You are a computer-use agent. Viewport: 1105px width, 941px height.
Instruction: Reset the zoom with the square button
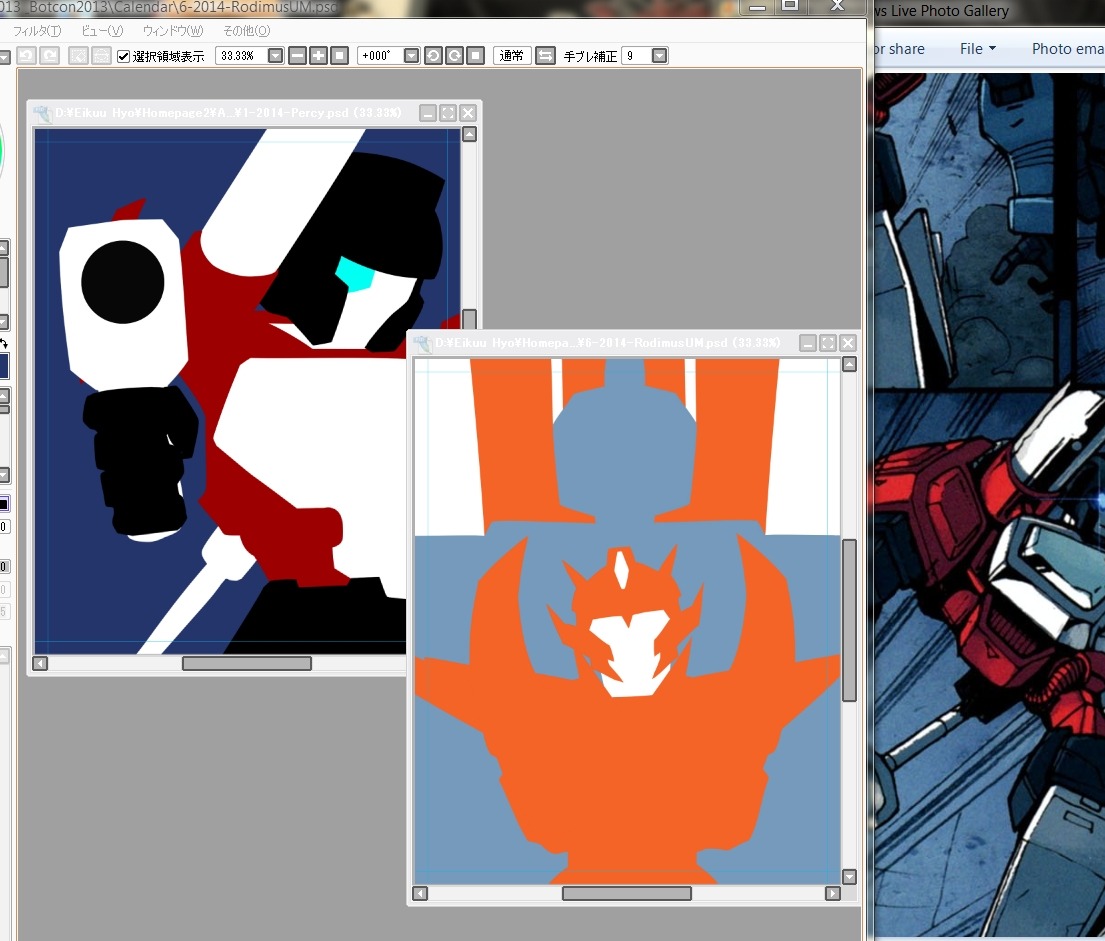click(x=340, y=56)
